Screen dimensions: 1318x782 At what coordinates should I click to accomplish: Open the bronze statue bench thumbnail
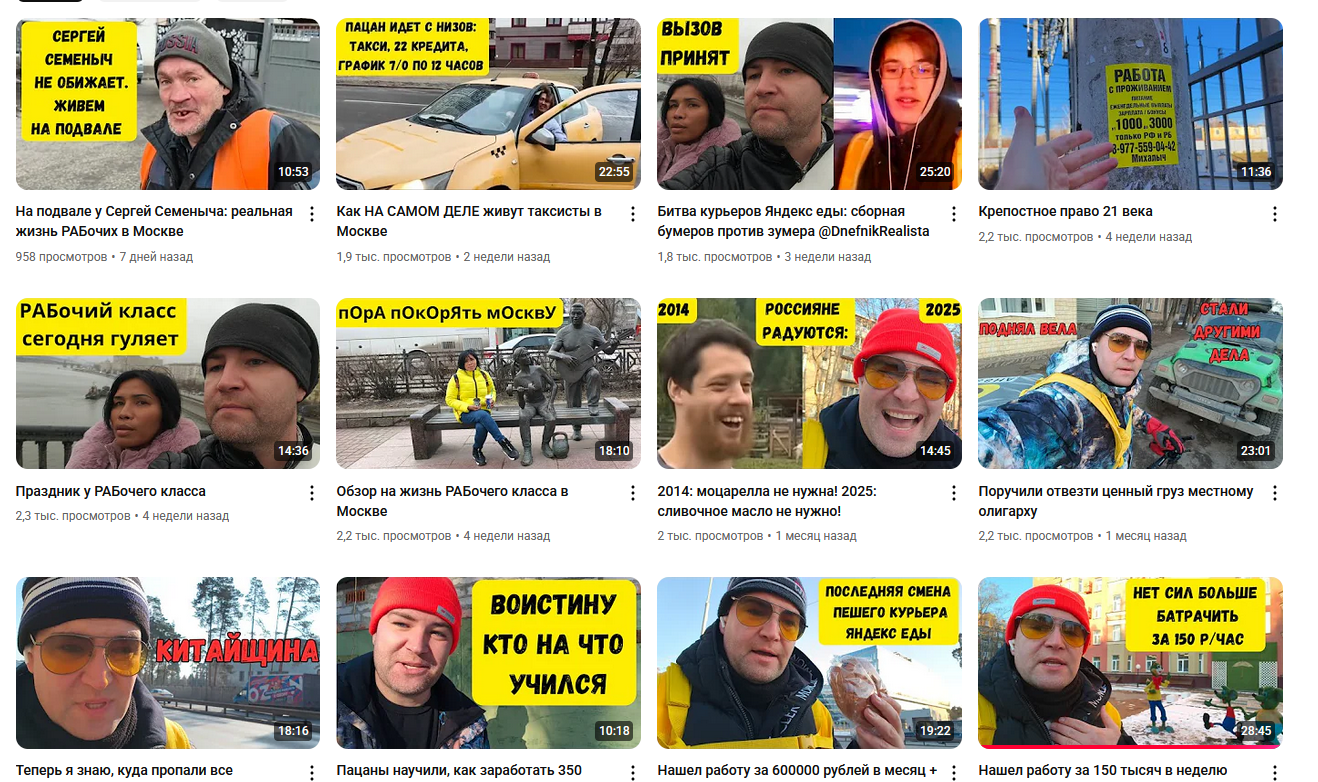point(488,383)
